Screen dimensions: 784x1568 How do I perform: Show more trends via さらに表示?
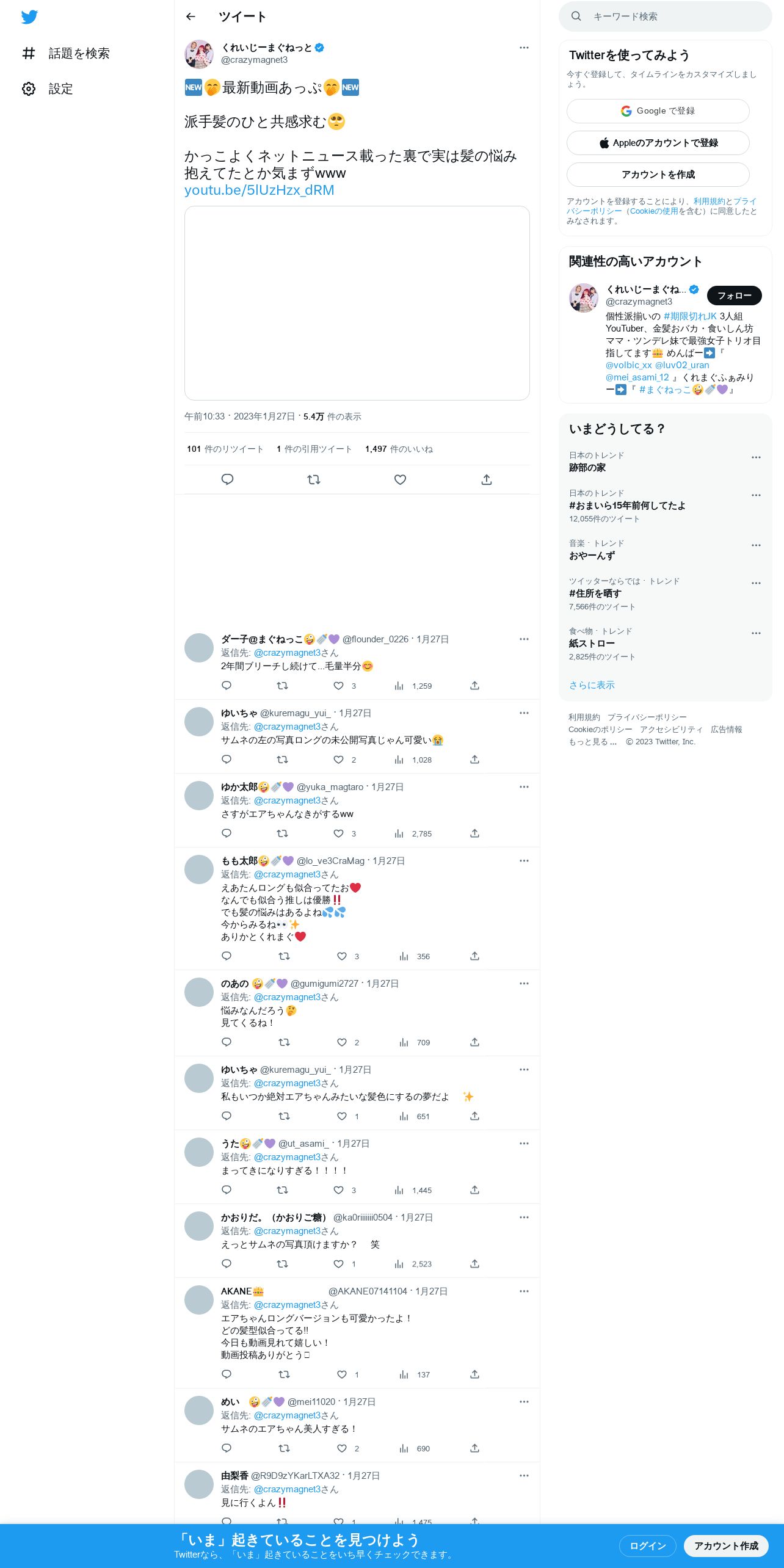[x=592, y=685]
